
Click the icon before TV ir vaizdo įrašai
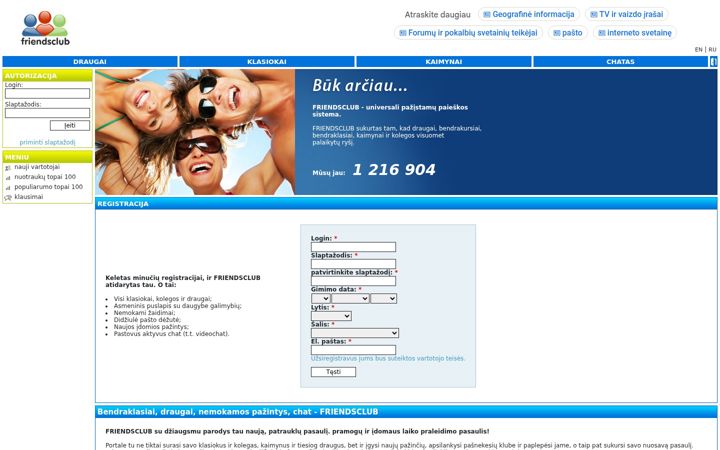tap(594, 15)
